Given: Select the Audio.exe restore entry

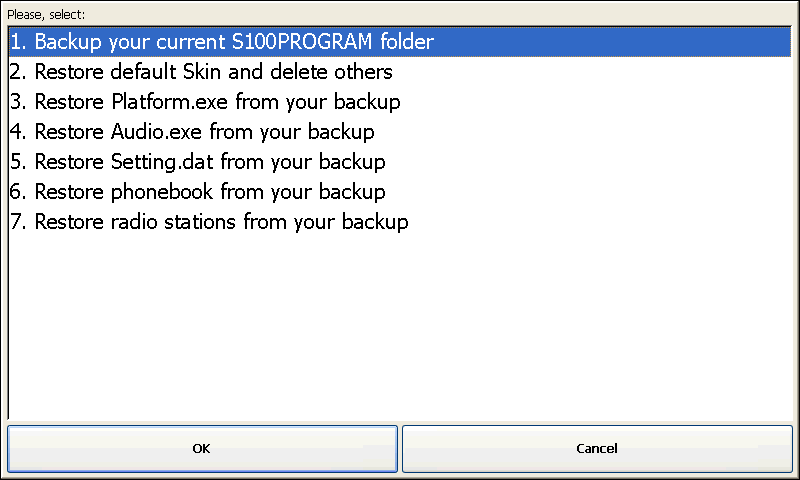Looking at the screenshot, I should pos(399,132).
